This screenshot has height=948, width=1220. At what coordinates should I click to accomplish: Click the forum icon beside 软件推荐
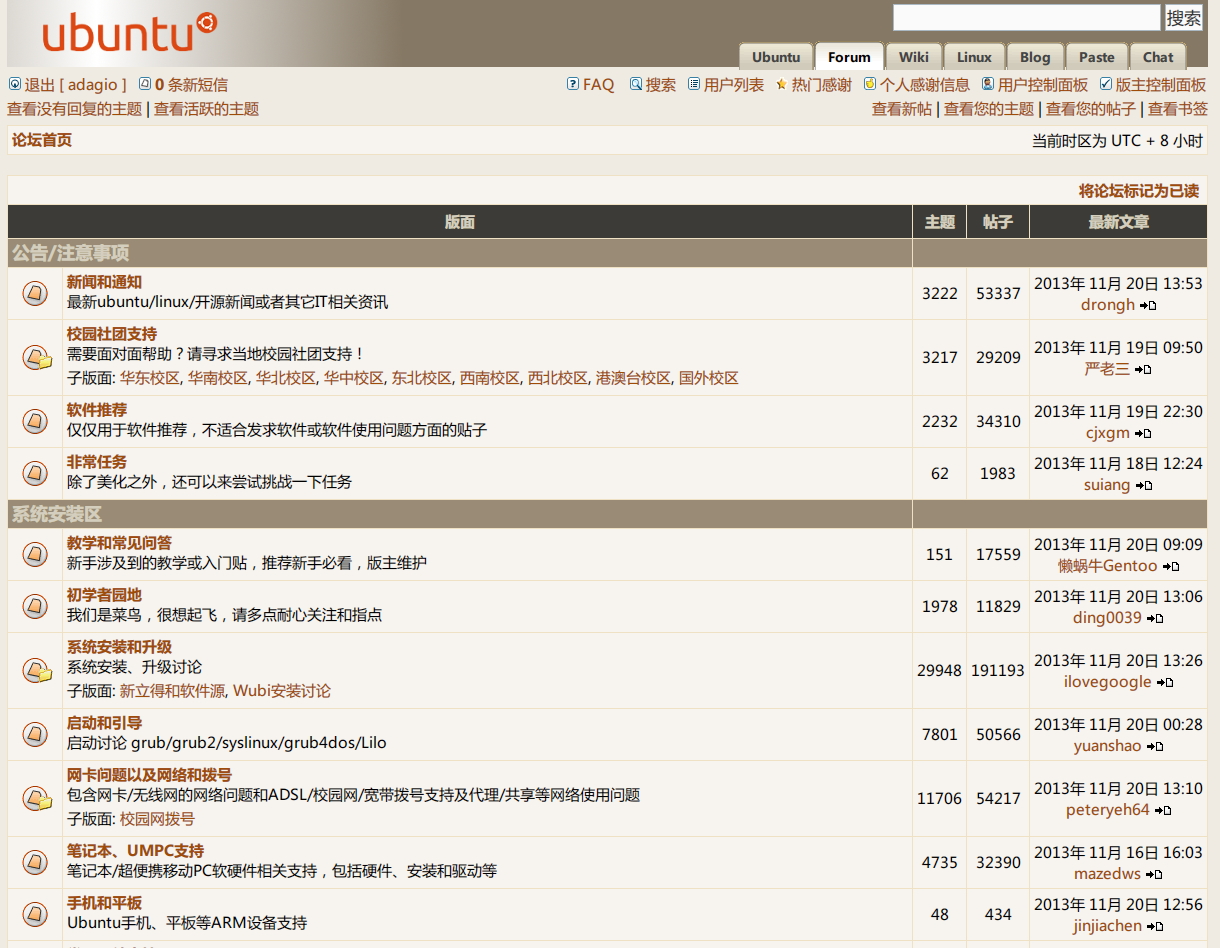click(x=35, y=421)
